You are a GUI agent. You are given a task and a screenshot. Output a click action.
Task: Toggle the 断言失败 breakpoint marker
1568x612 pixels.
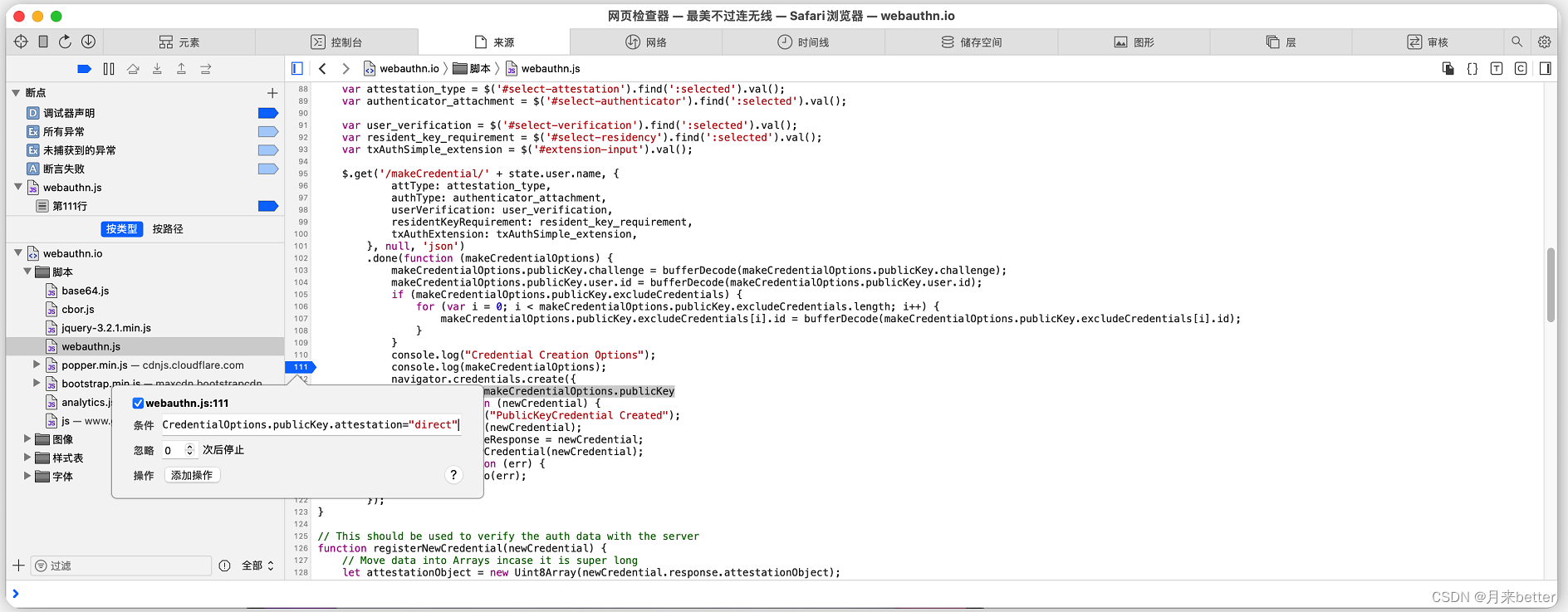268,169
